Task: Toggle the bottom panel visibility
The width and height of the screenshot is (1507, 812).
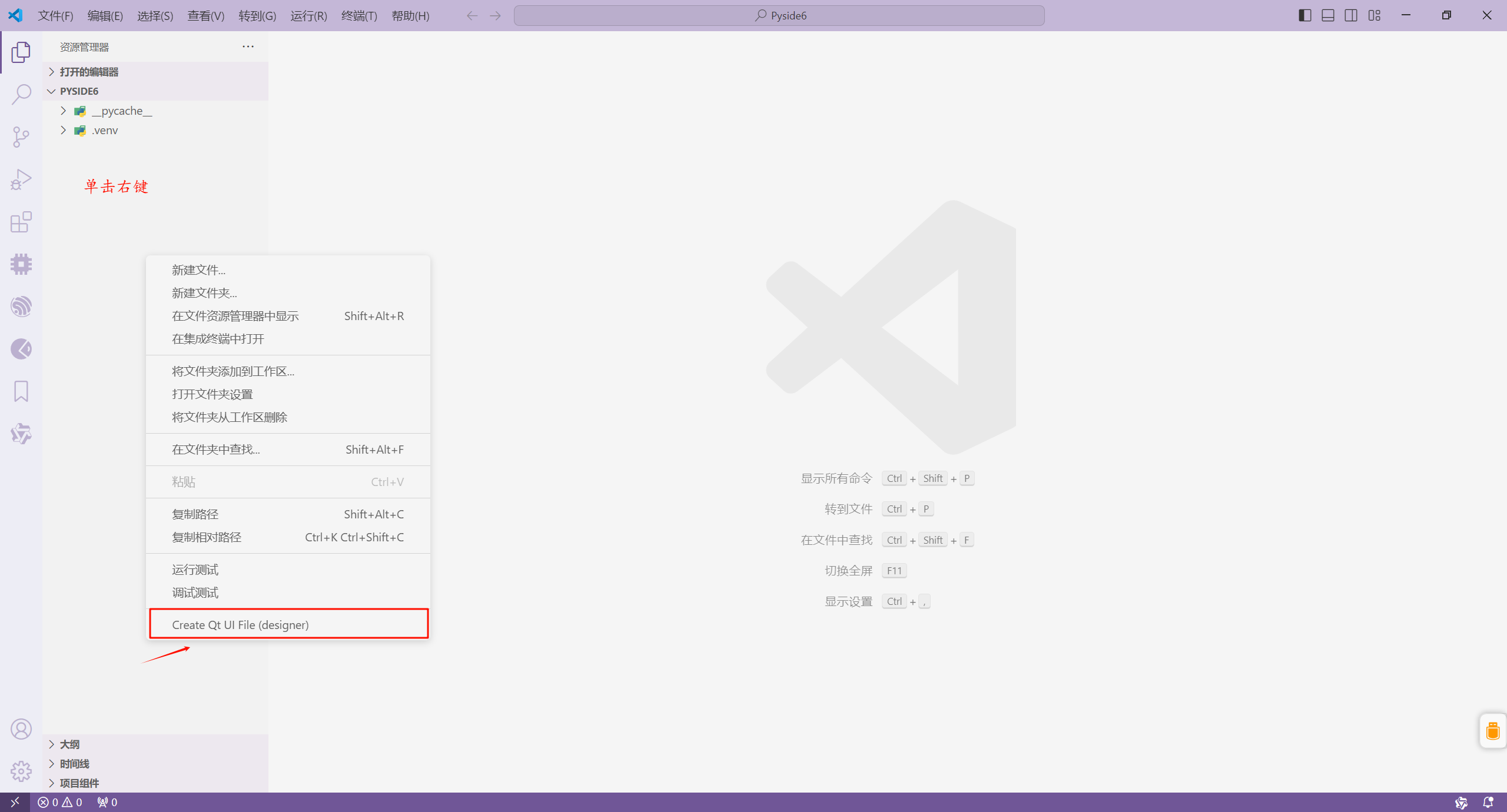Action: (x=1328, y=15)
